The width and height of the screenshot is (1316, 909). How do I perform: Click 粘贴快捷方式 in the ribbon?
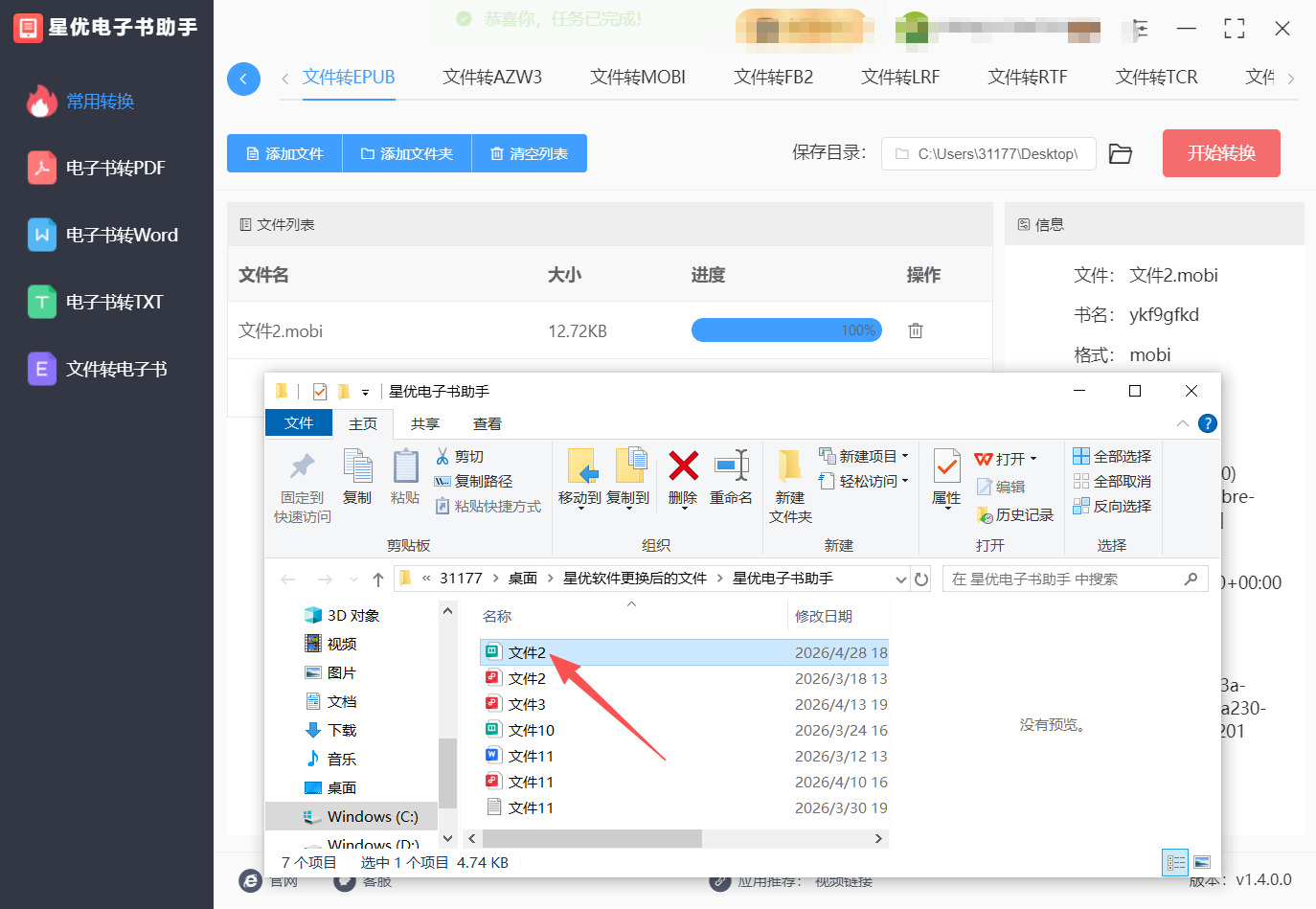(488, 507)
